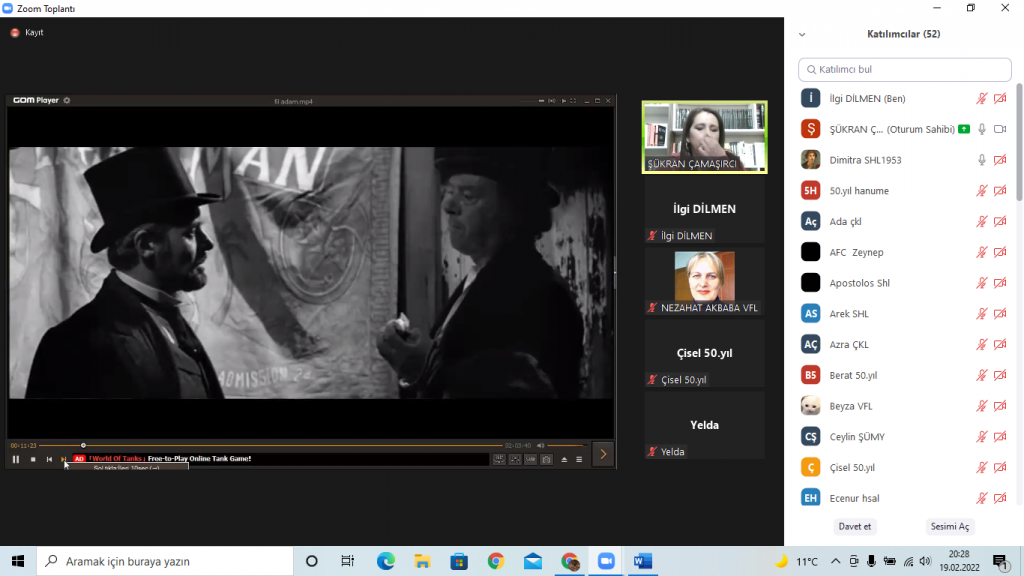Click the Sesimi Aç button
The width and height of the screenshot is (1024, 576).
[950, 526]
